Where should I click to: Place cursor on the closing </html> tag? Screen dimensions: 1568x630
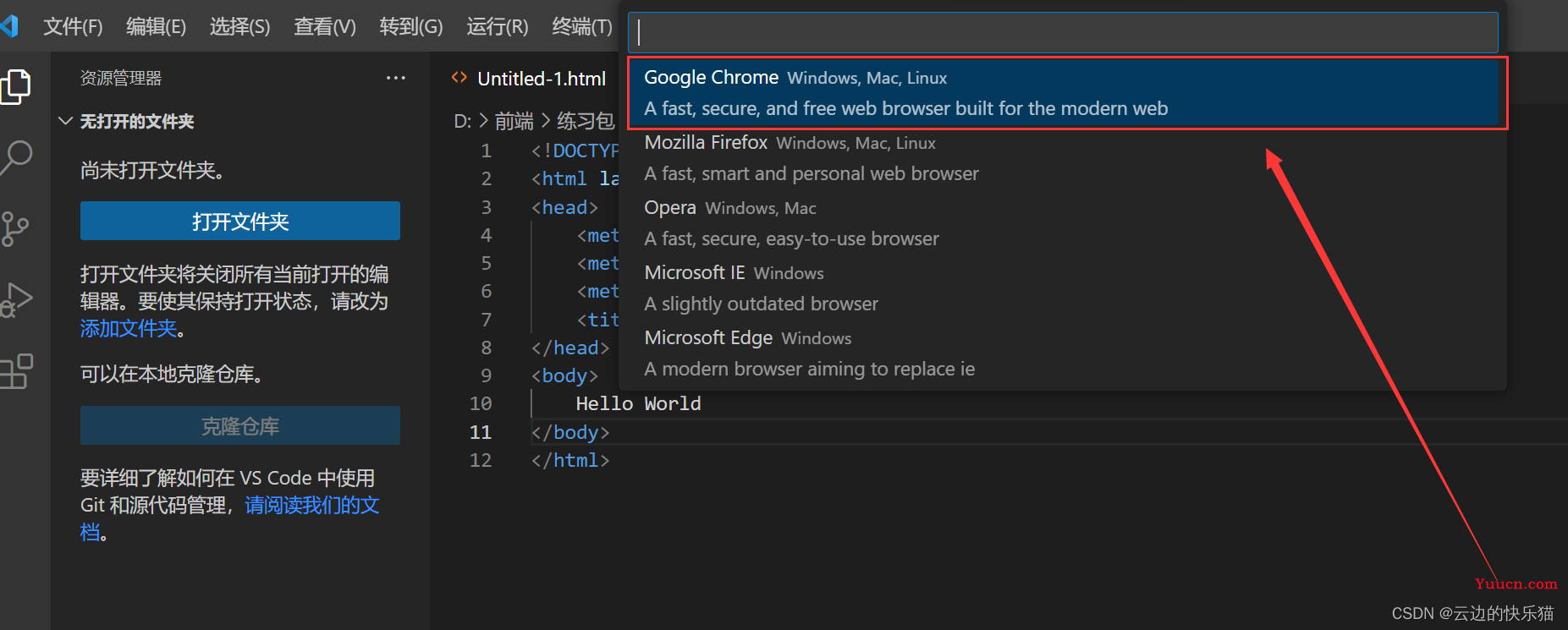(x=570, y=460)
